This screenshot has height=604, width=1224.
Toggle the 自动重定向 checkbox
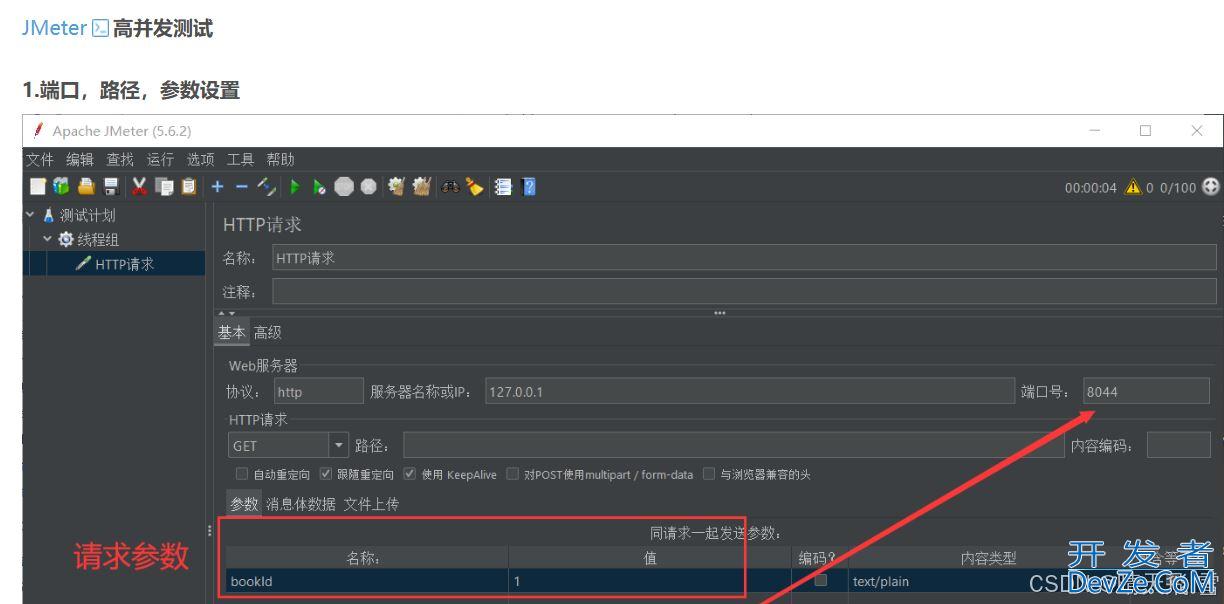click(241, 475)
